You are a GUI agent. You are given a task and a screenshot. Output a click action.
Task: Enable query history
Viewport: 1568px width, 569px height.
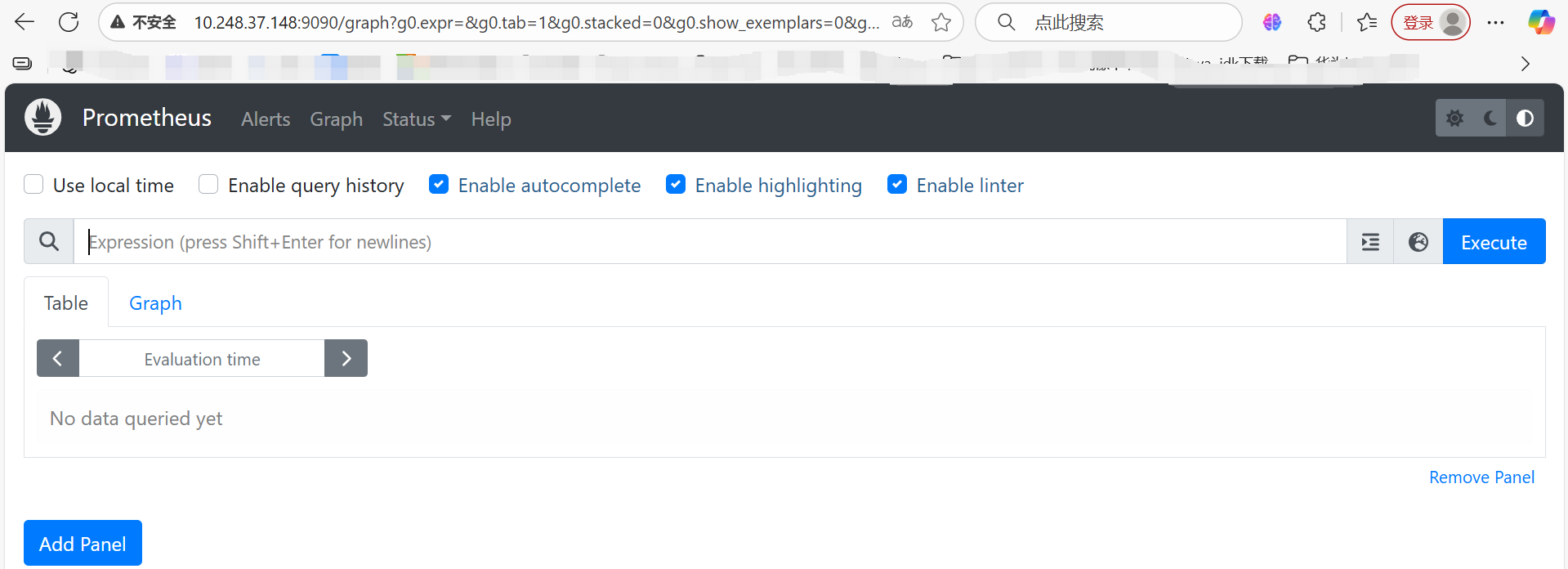[208, 184]
